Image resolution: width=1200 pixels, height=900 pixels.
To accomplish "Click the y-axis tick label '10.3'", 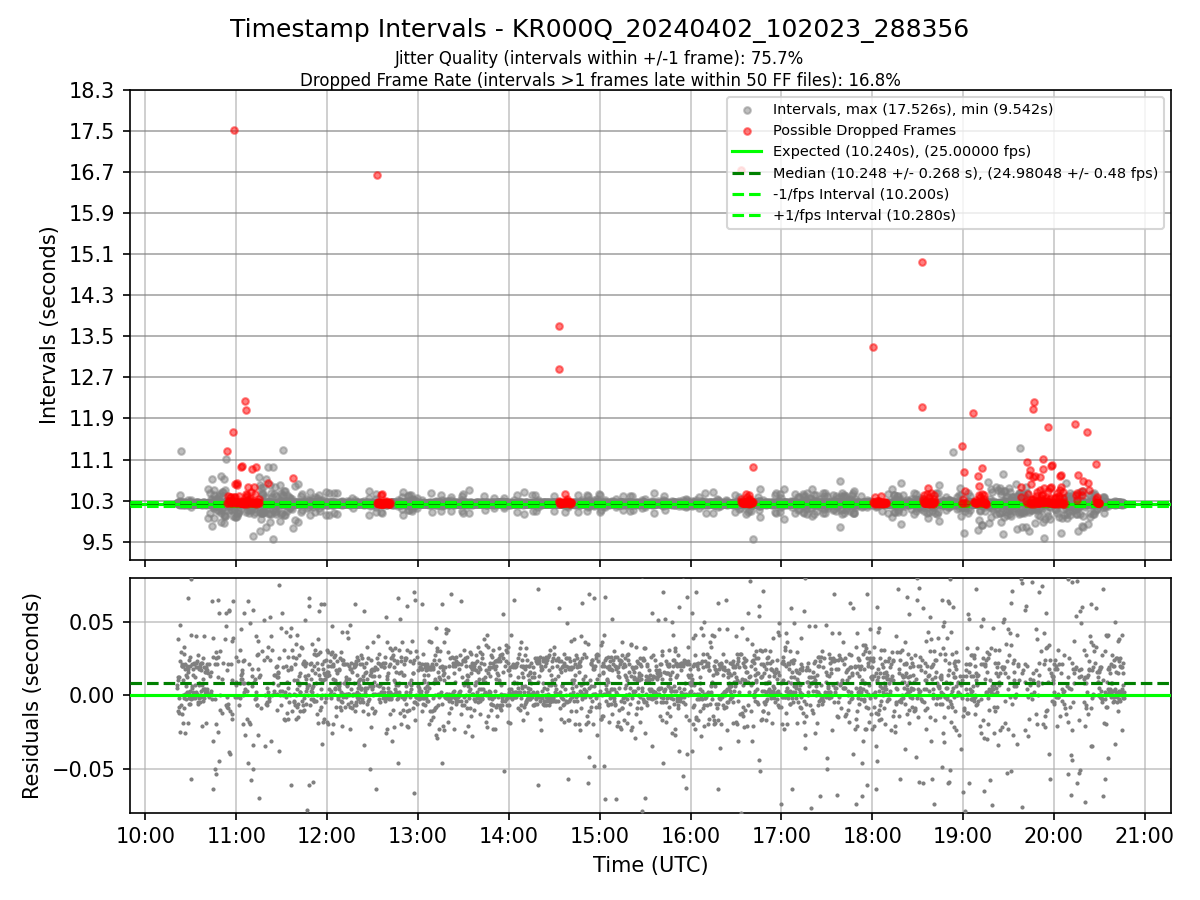I will point(93,502).
